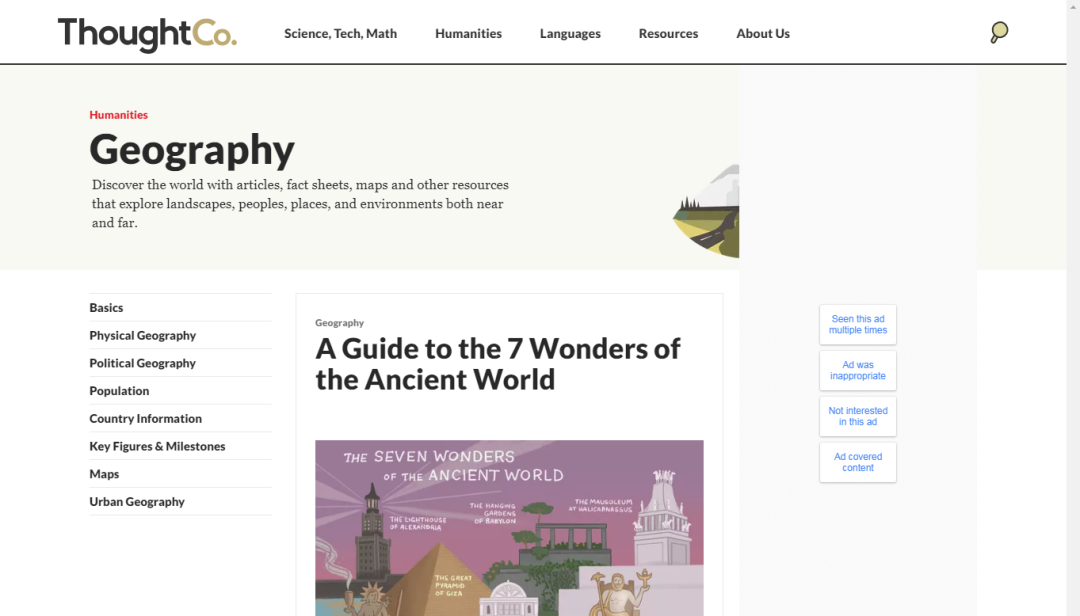The width and height of the screenshot is (1080, 616).
Task: Open the Science, Tech, Math menu
Action: 340,33
